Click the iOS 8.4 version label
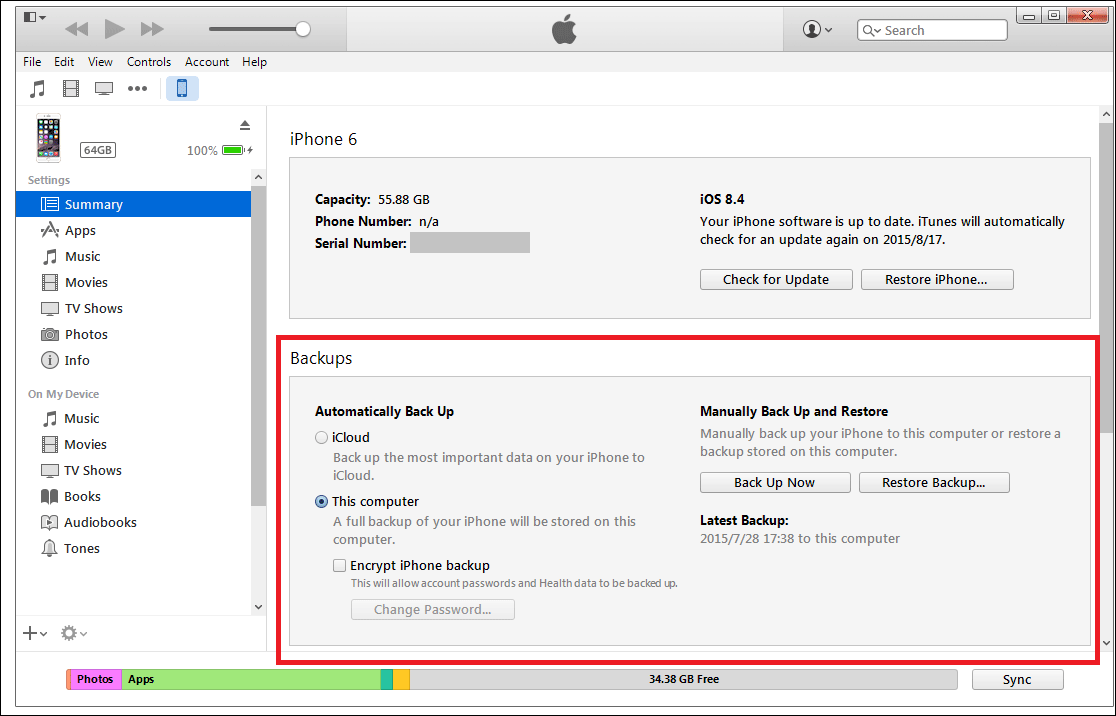 722,199
